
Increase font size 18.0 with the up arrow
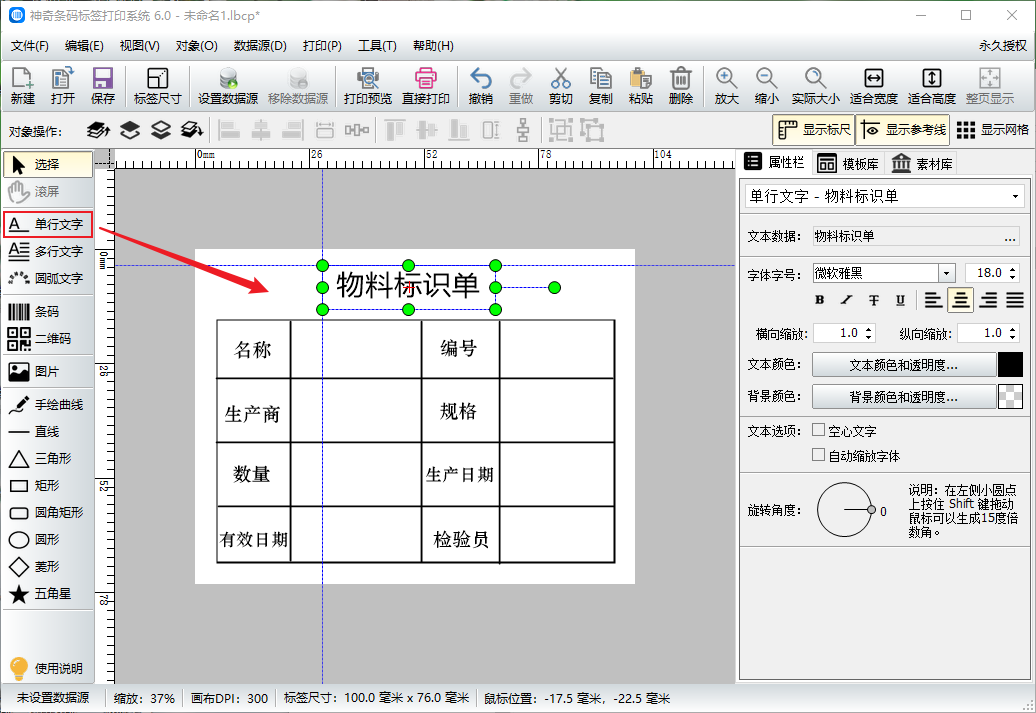[1012, 268]
